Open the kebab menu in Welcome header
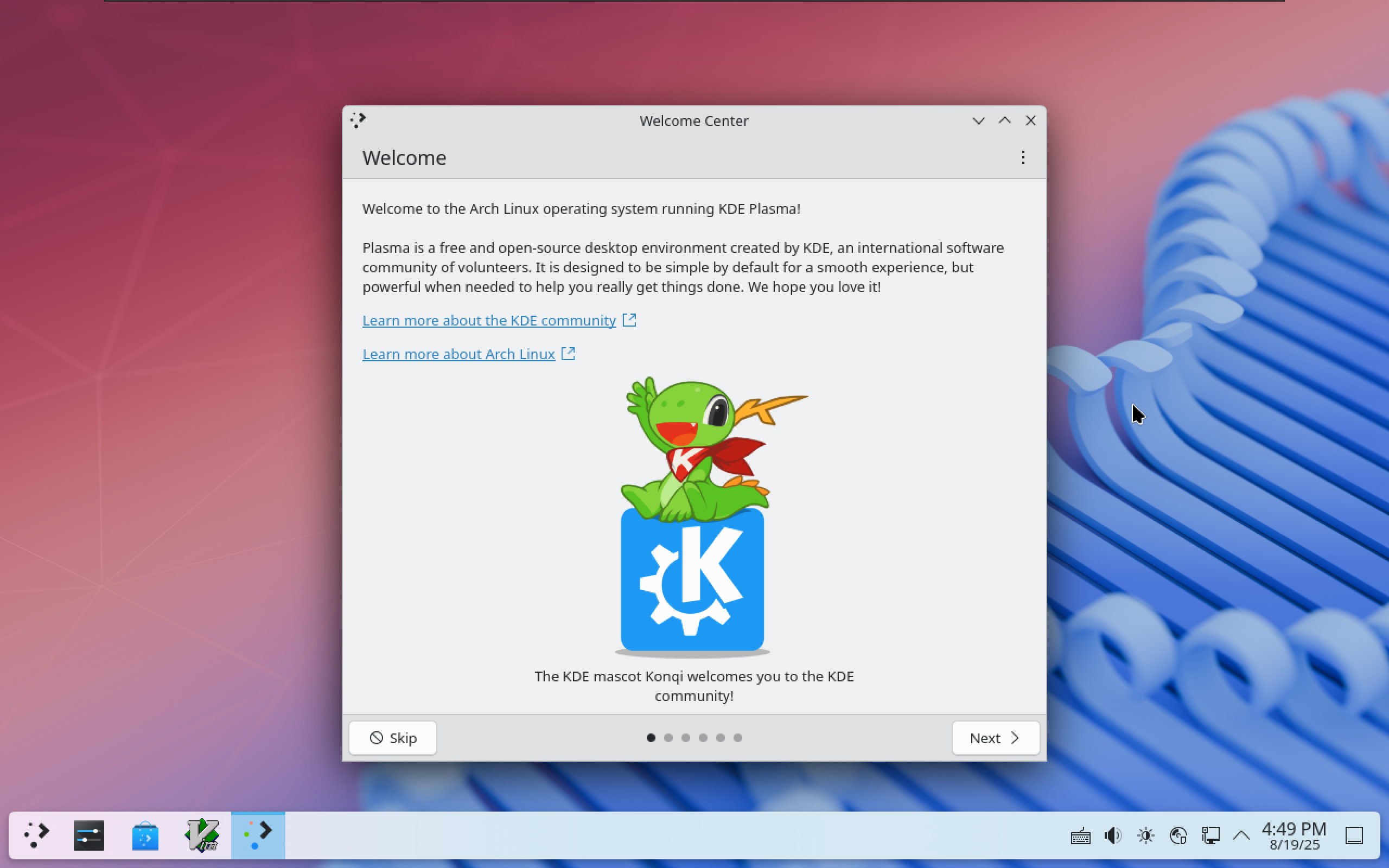Screen dimensions: 1389x868 coord(1023,157)
